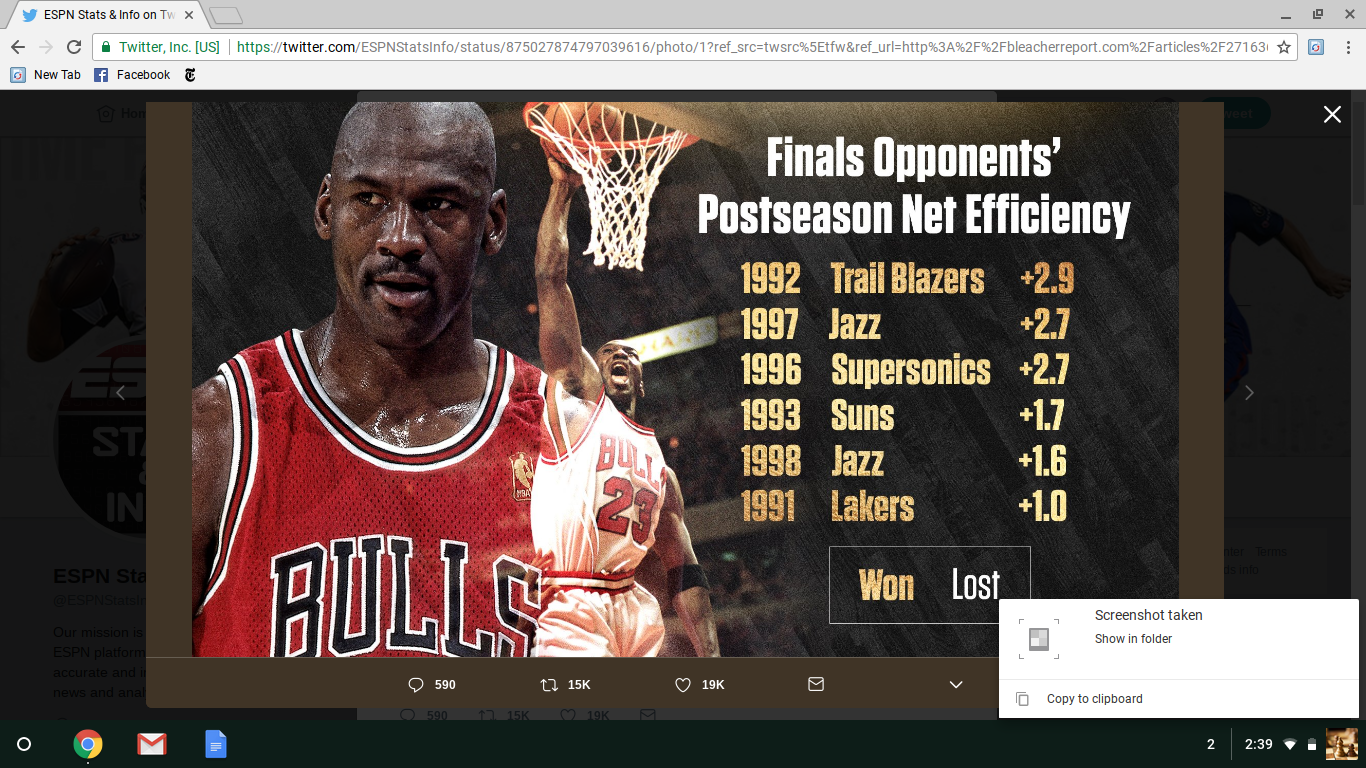Open the Facebook bookmark
This screenshot has width=1366, height=768.
pyautogui.click(x=132, y=75)
